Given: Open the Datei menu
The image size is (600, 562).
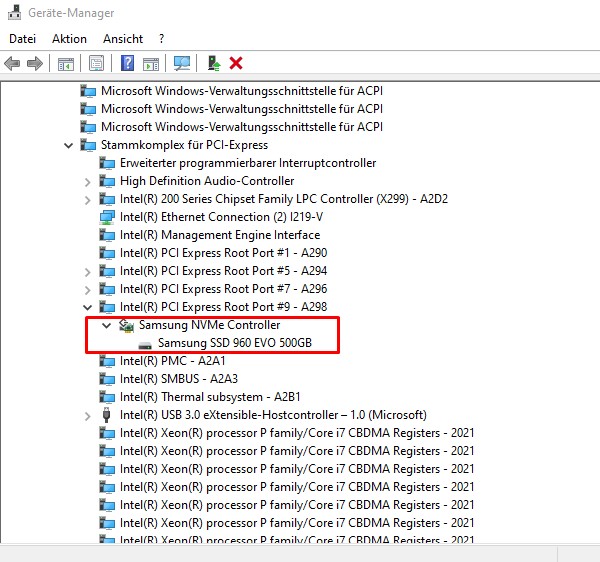Looking at the screenshot, I should point(23,39).
